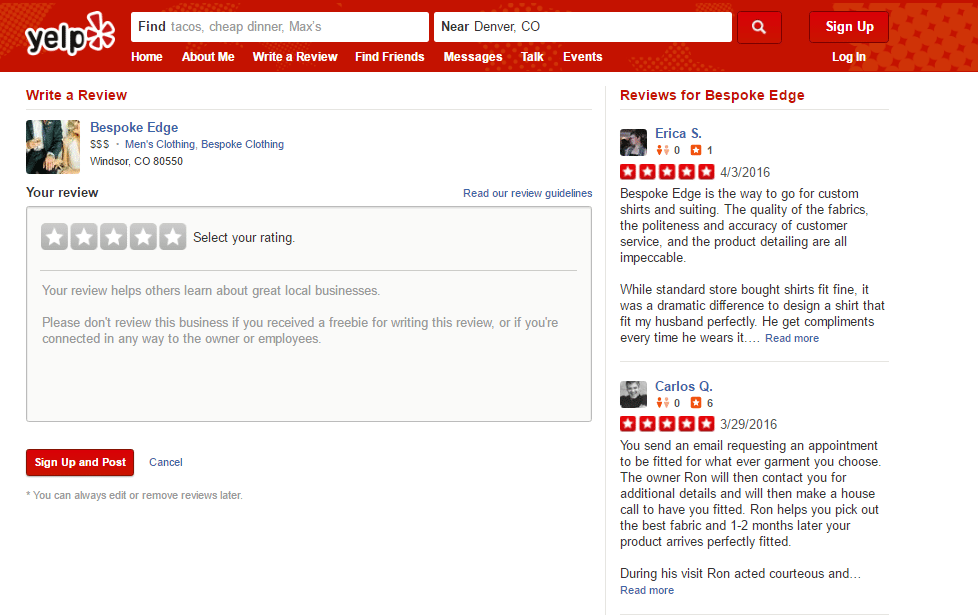The width and height of the screenshot is (978, 615).
Task: Click Erica S.'s five-star rating
Action: 667,172
